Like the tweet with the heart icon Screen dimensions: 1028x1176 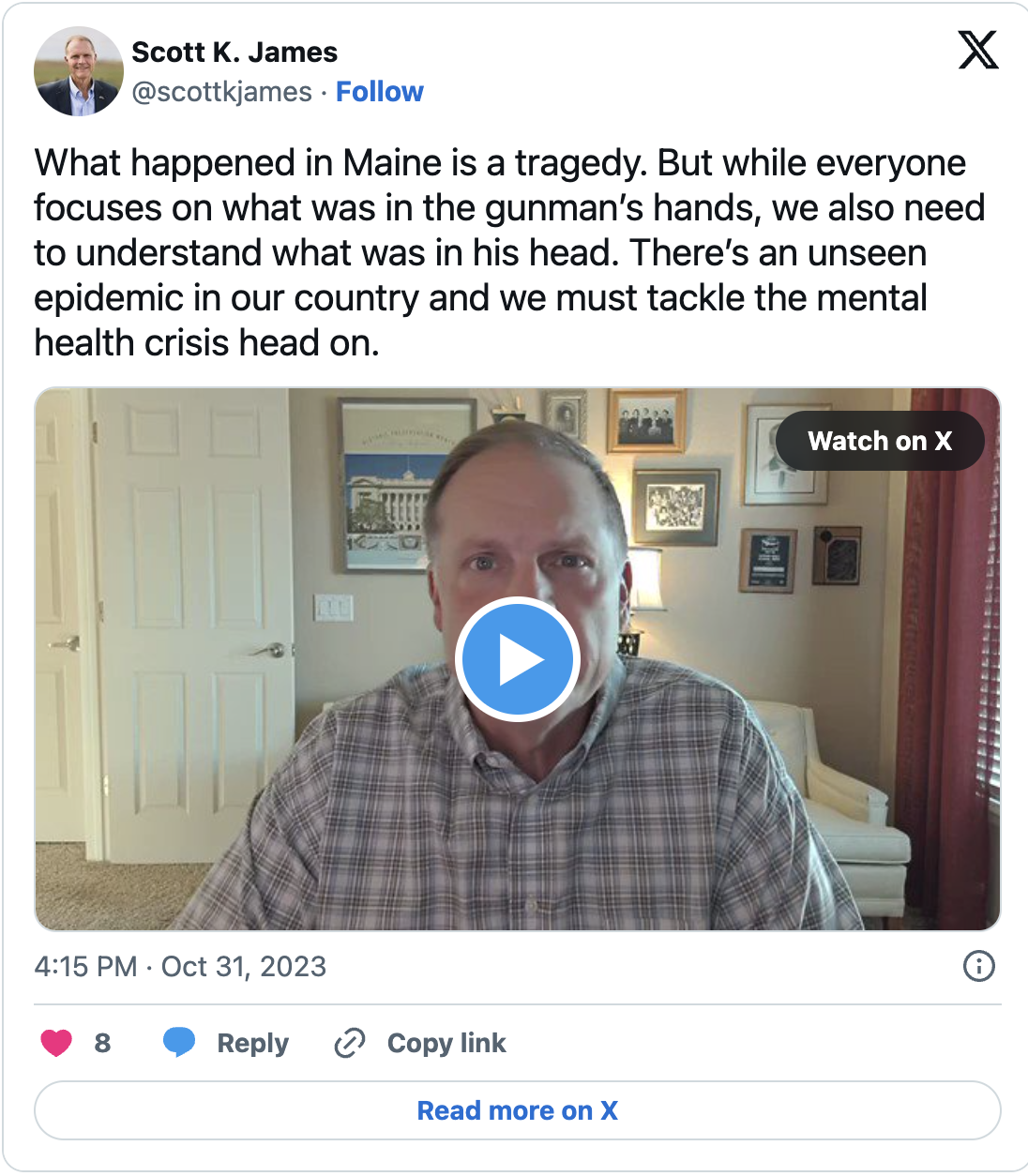tap(56, 1042)
